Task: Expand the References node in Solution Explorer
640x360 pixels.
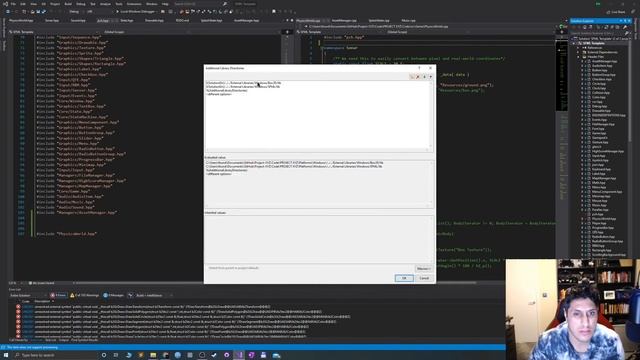Action: click(578, 48)
